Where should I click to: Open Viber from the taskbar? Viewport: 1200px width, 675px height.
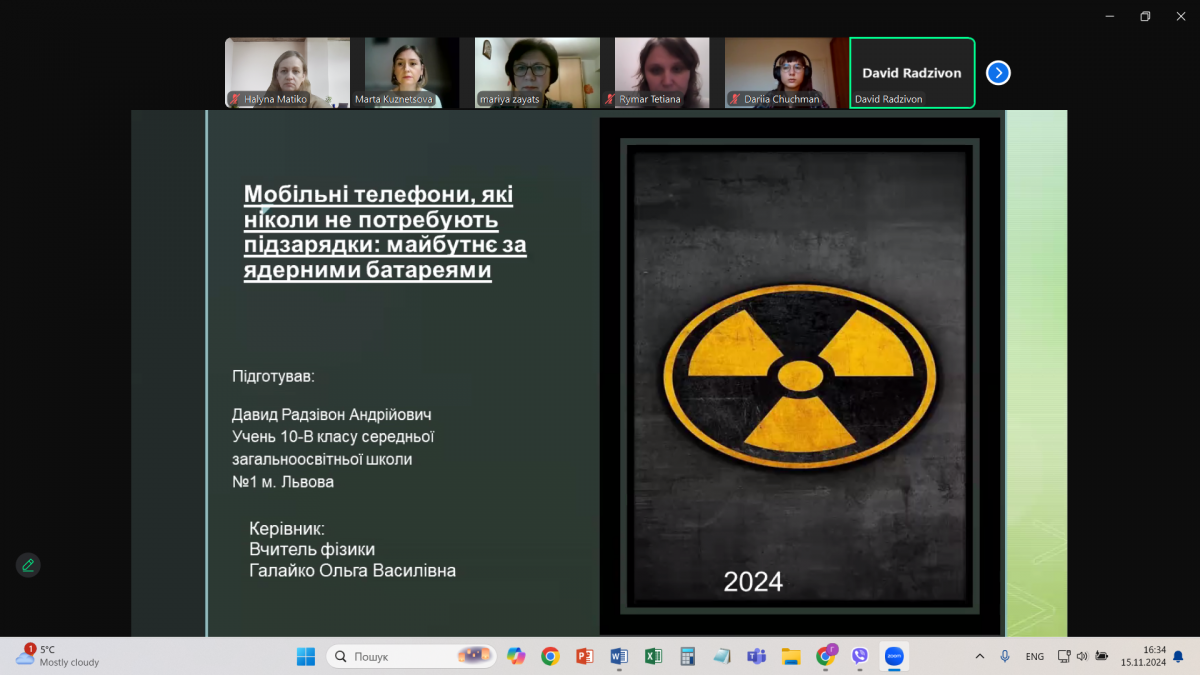click(x=860, y=656)
